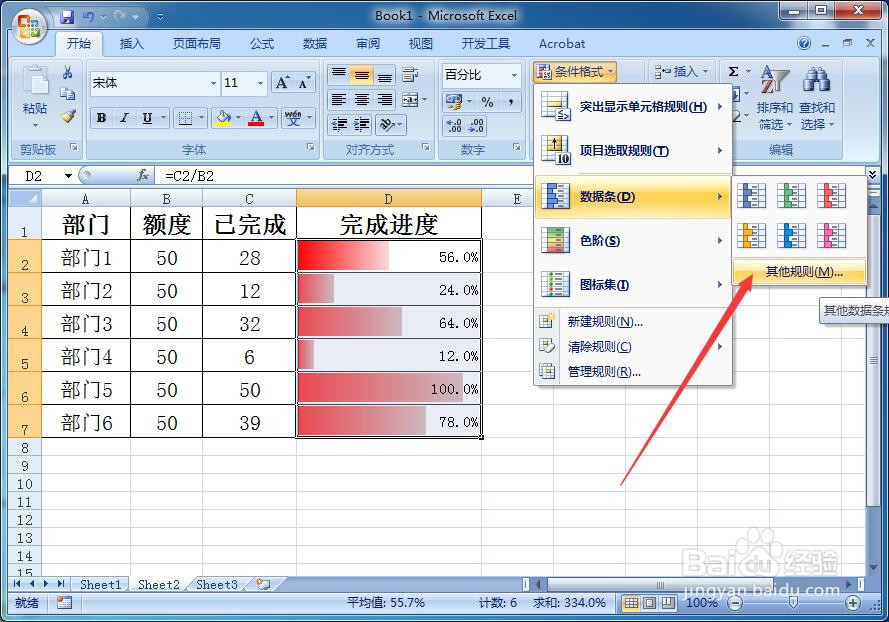The width and height of the screenshot is (889, 622).
Task: Open the 百分比 number format combo box
Action: (480, 74)
